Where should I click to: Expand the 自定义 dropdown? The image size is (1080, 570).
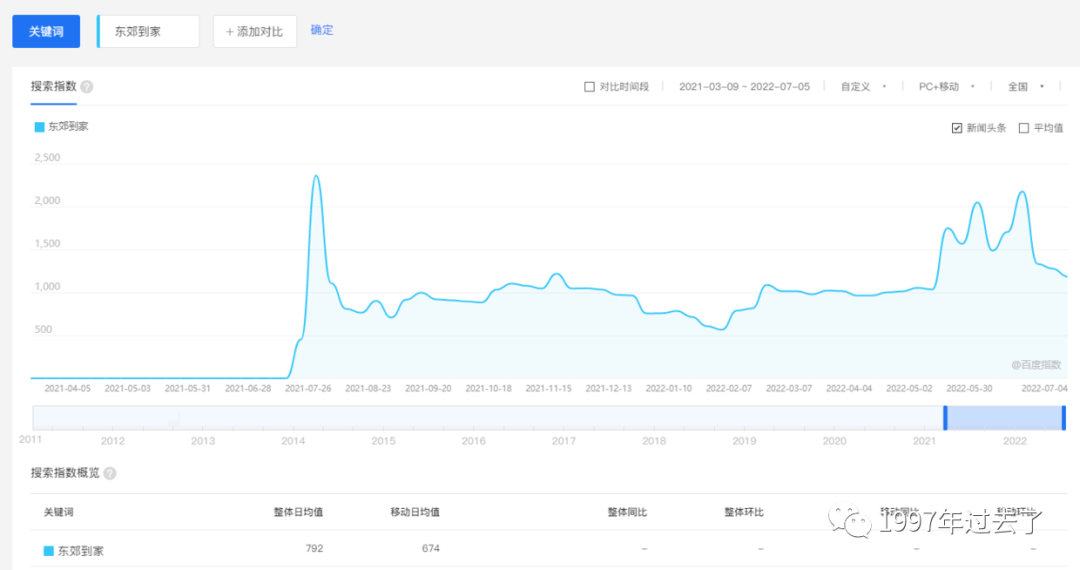(863, 87)
